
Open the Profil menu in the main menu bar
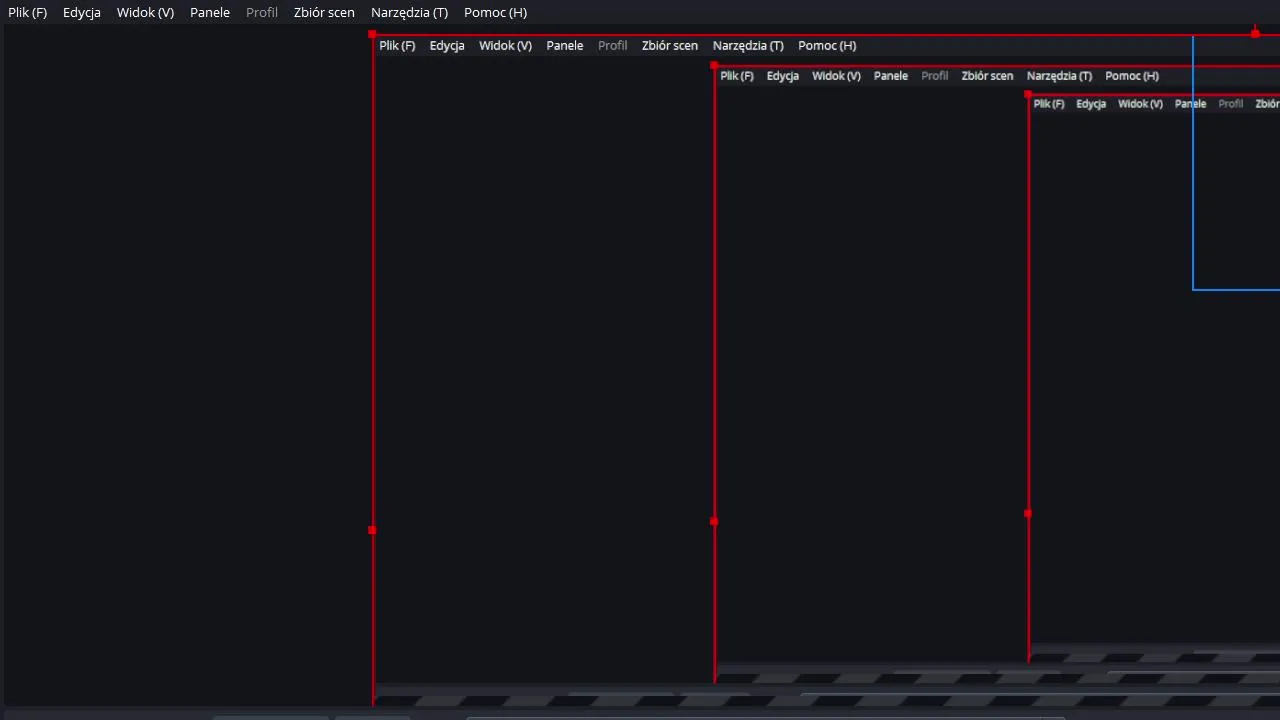tap(262, 13)
